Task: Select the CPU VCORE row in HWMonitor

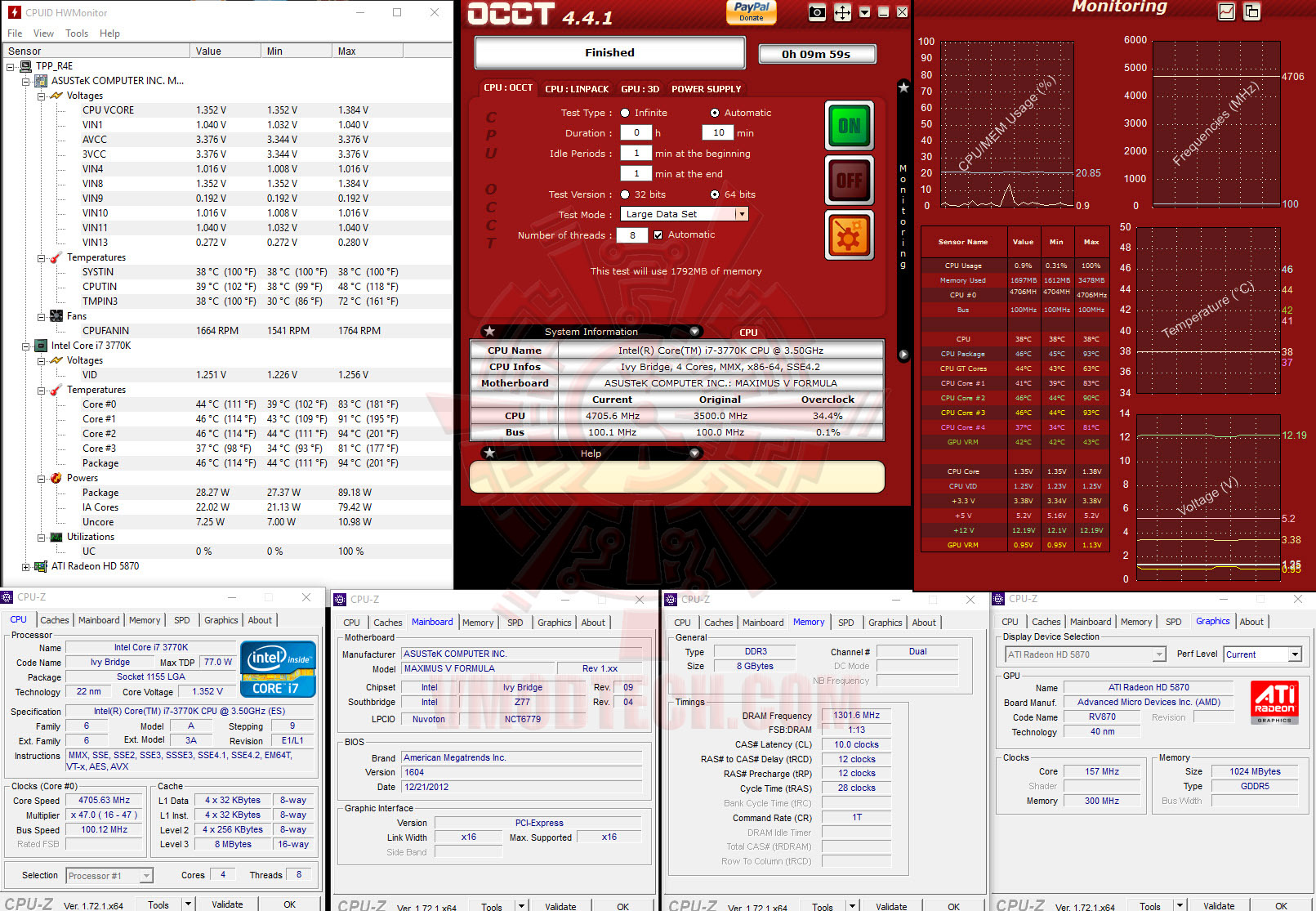Action: (x=226, y=110)
